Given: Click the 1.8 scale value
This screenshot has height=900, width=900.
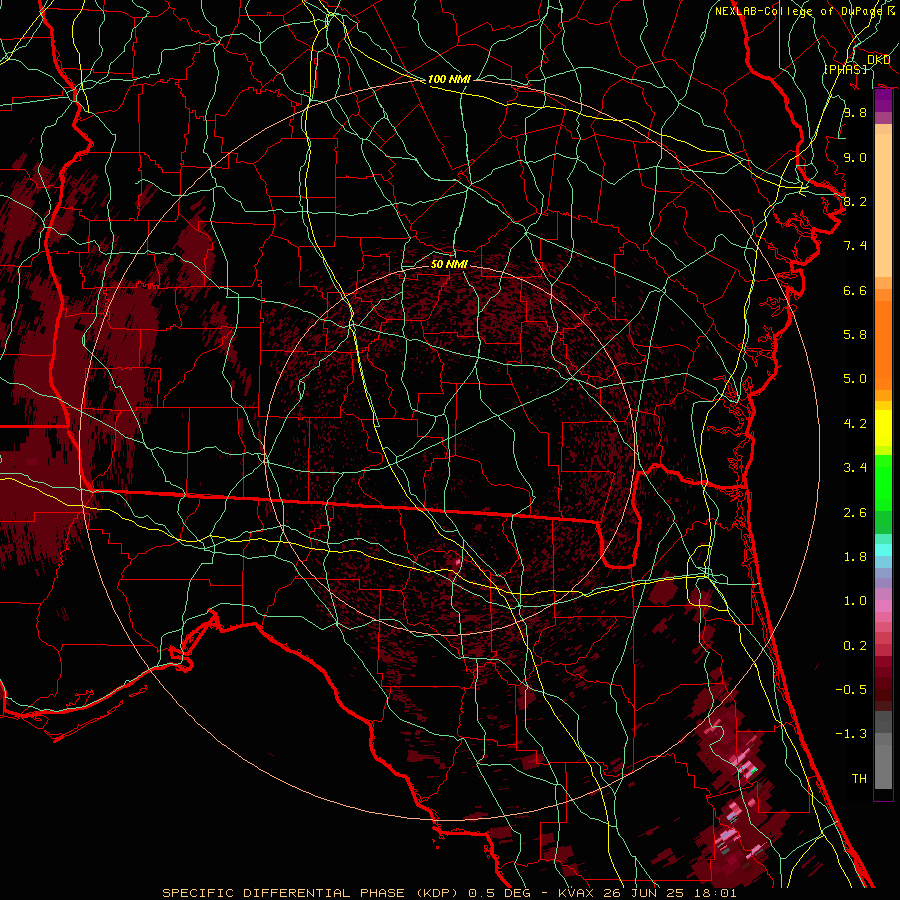Looking at the screenshot, I should (x=855, y=557).
